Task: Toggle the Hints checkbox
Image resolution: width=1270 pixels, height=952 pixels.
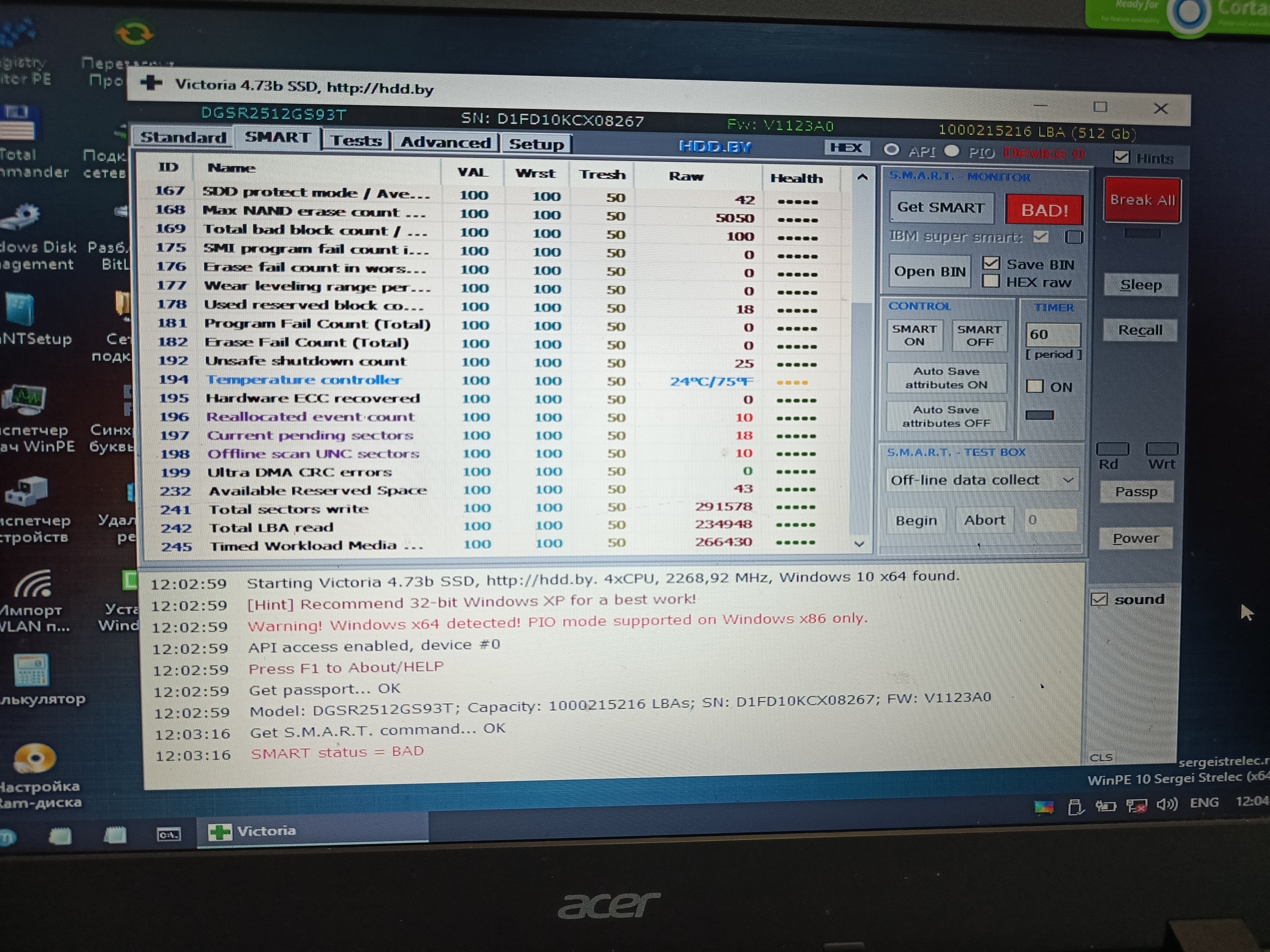Action: coord(1121,157)
